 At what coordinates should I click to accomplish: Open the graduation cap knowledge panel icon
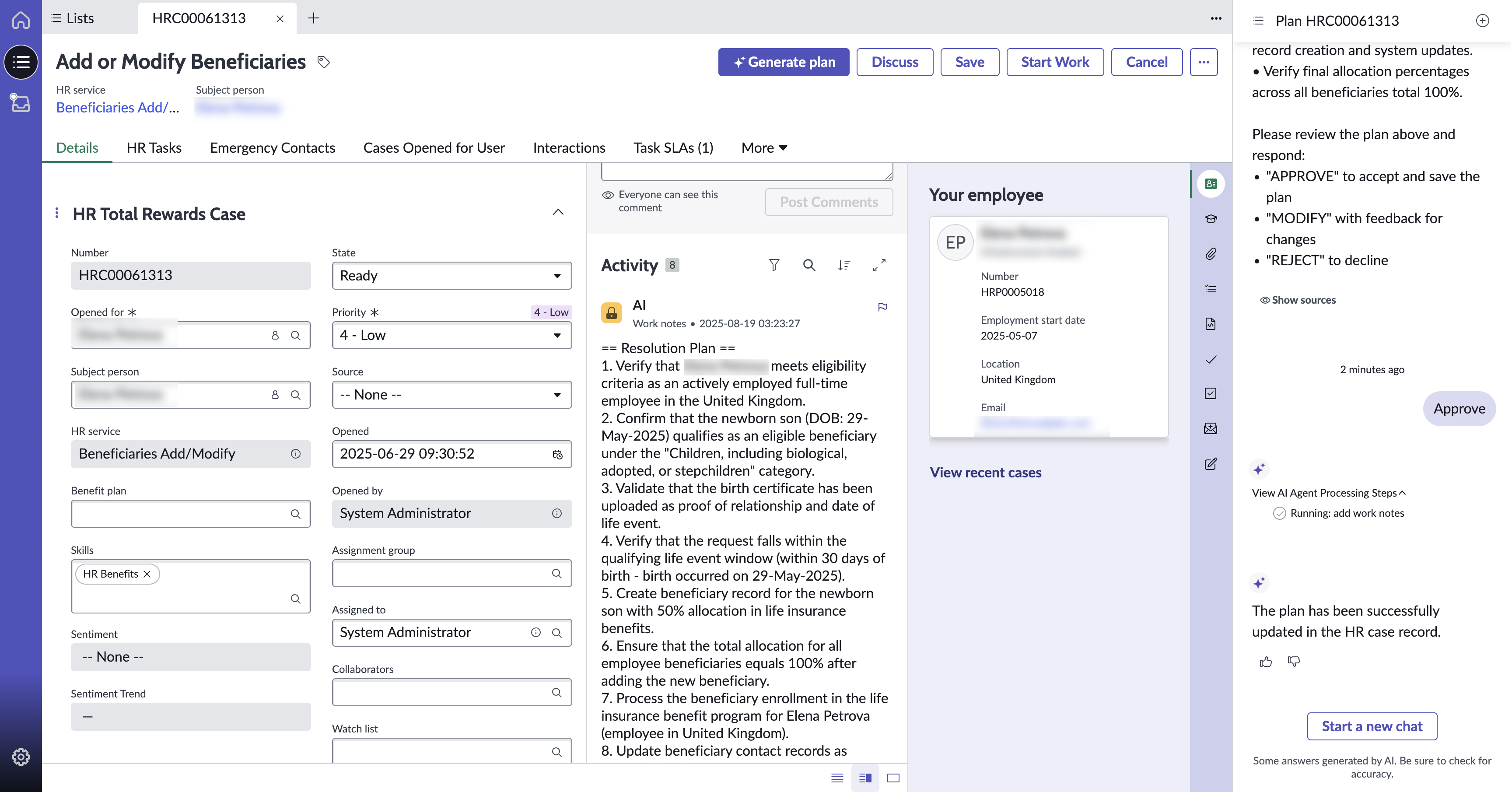coord(1210,219)
